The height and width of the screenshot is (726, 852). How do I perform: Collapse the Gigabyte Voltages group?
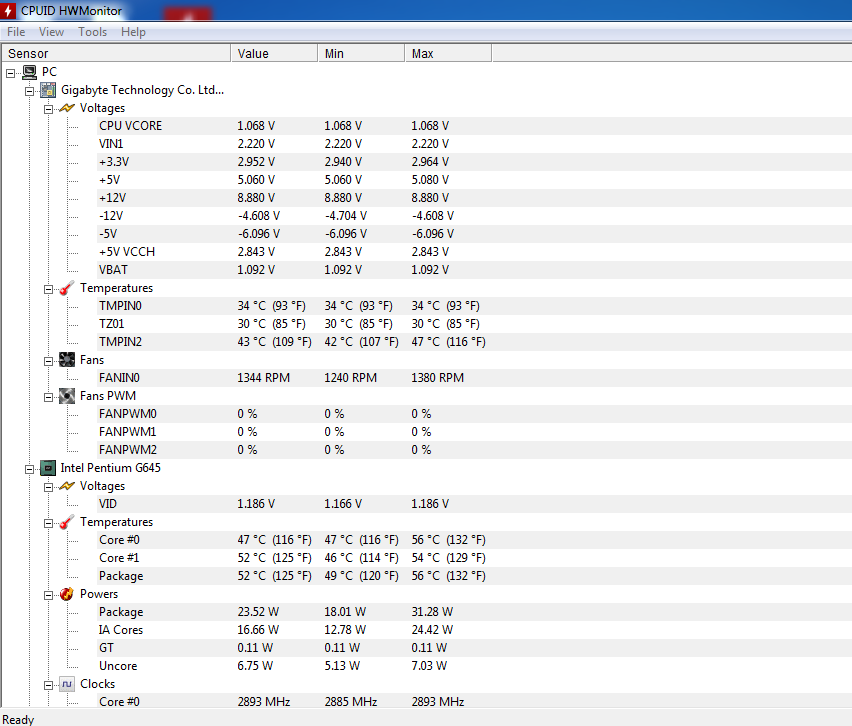[48, 109]
